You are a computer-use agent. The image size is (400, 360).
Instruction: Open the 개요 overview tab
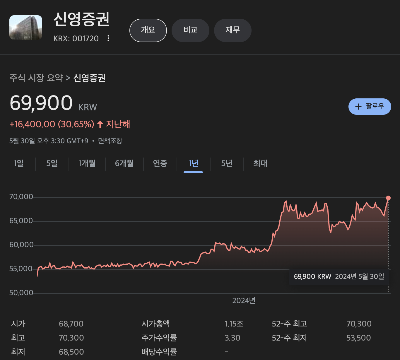coord(148,30)
